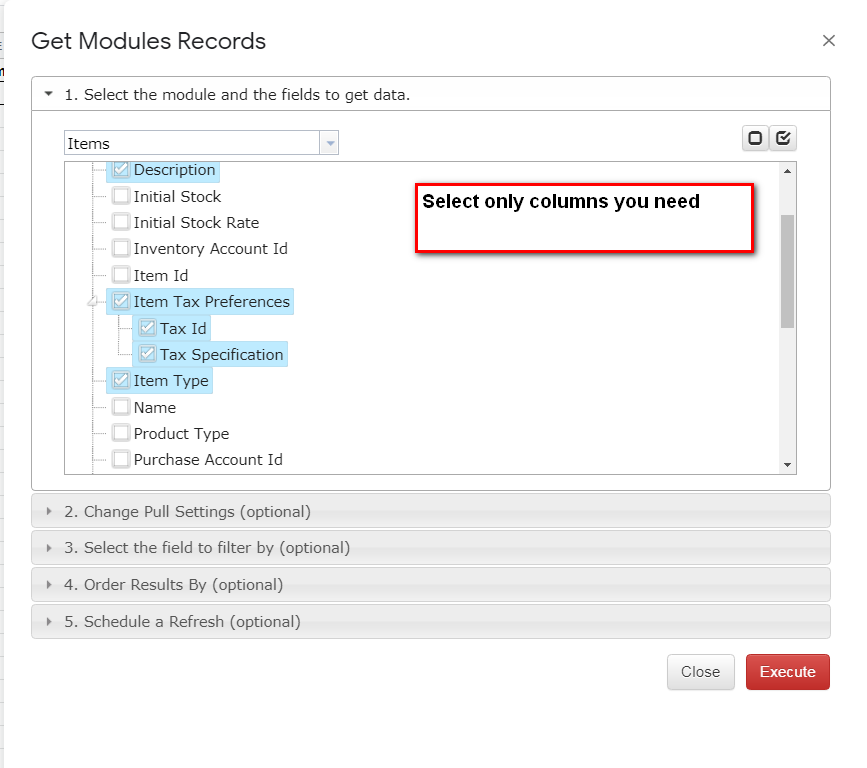Screen dimensions: 867x768
Task: Click the scroll down arrow in fields list
Action: pyautogui.click(x=787, y=465)
